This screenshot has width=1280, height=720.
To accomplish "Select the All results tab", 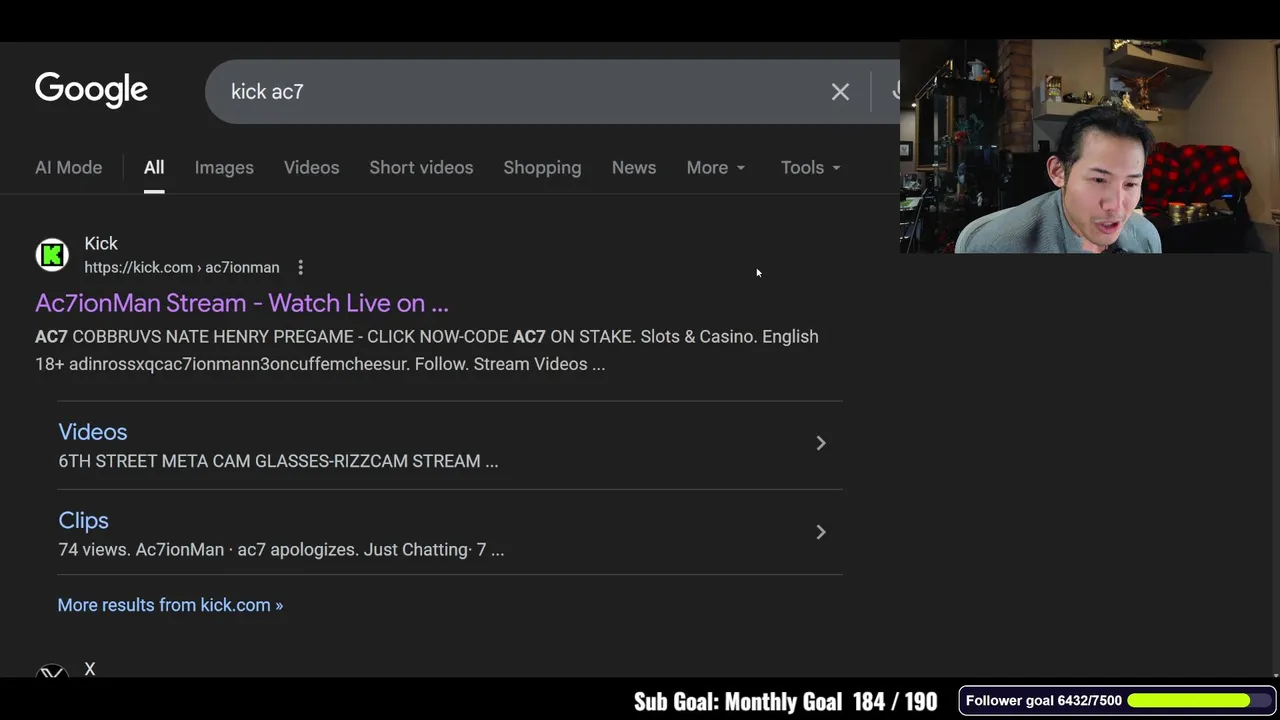I will [154, 167].
